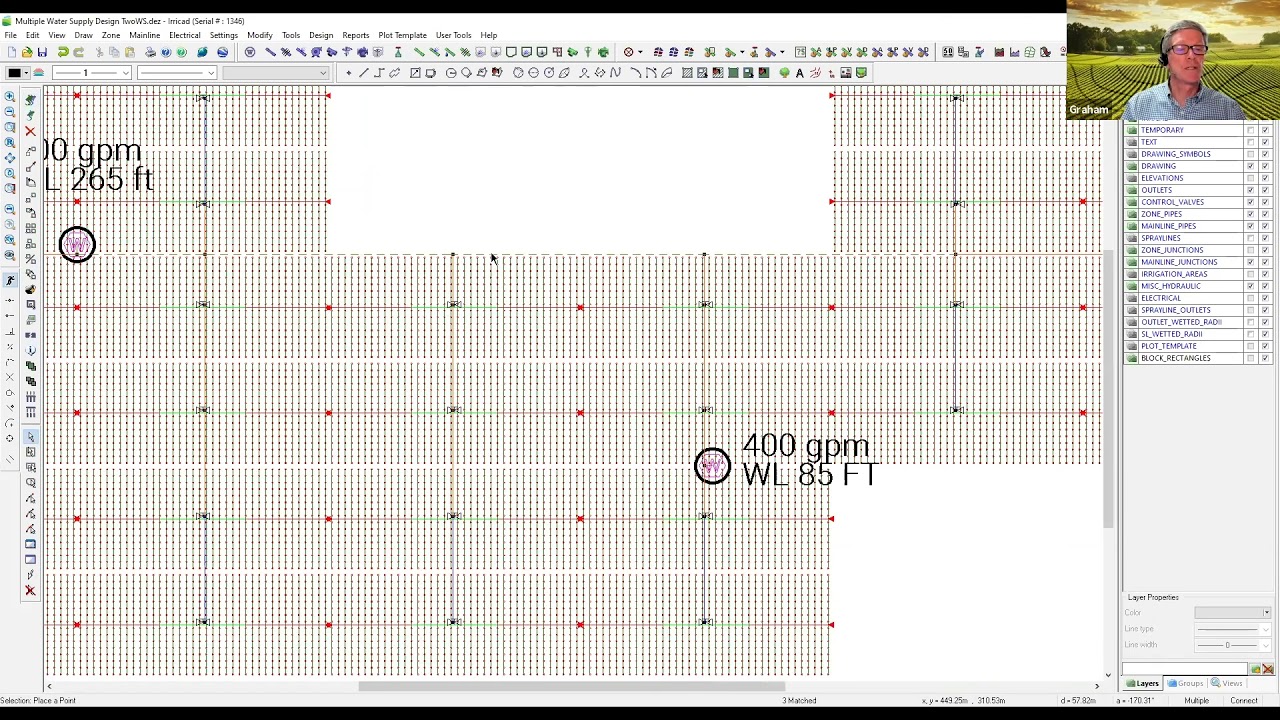Screen dimensions: 1280x720
Task: Select the Text 'A' tool
Action: pos(799,73)
